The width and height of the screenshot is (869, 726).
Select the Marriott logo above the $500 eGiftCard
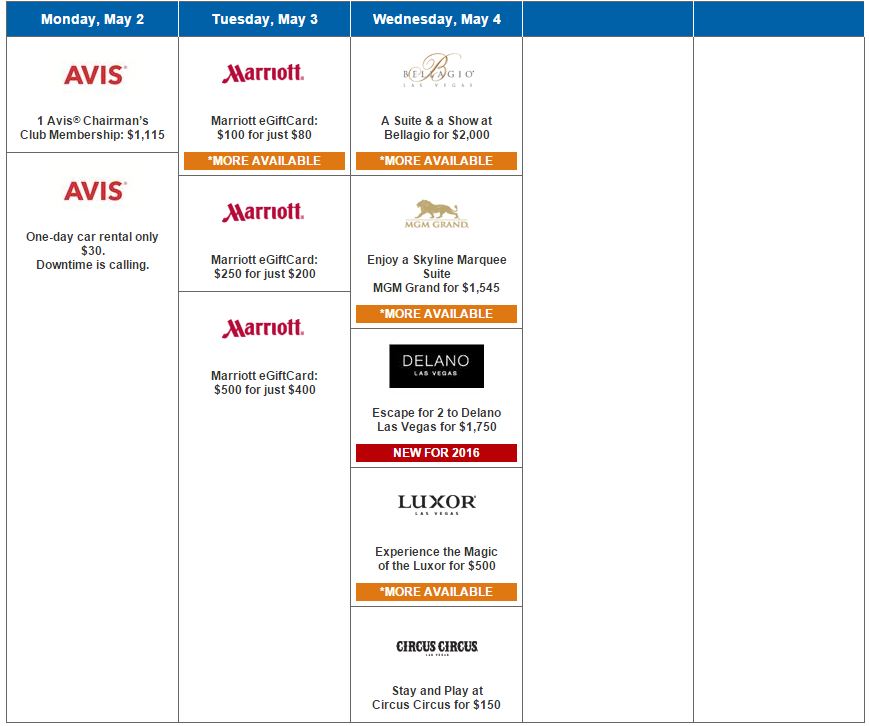263,328
